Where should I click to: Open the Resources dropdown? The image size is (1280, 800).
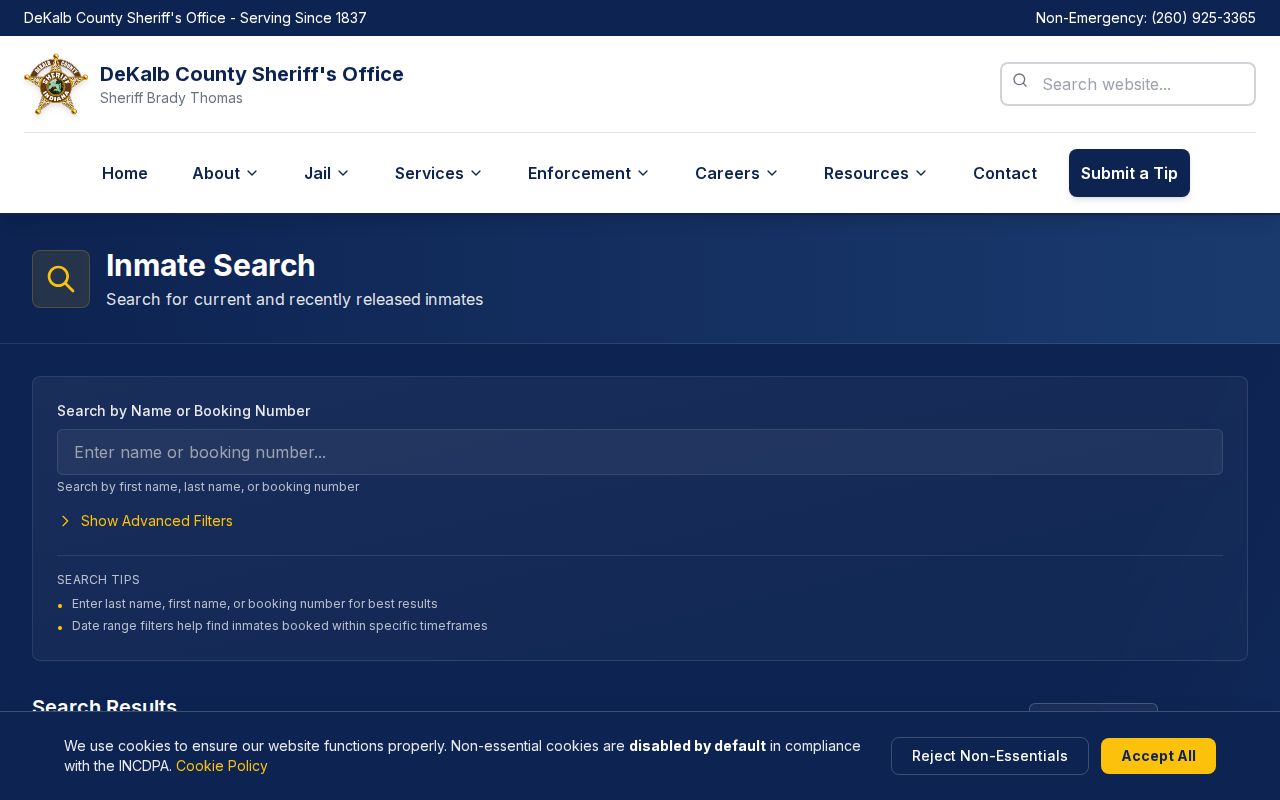click(x=876, y=173)
